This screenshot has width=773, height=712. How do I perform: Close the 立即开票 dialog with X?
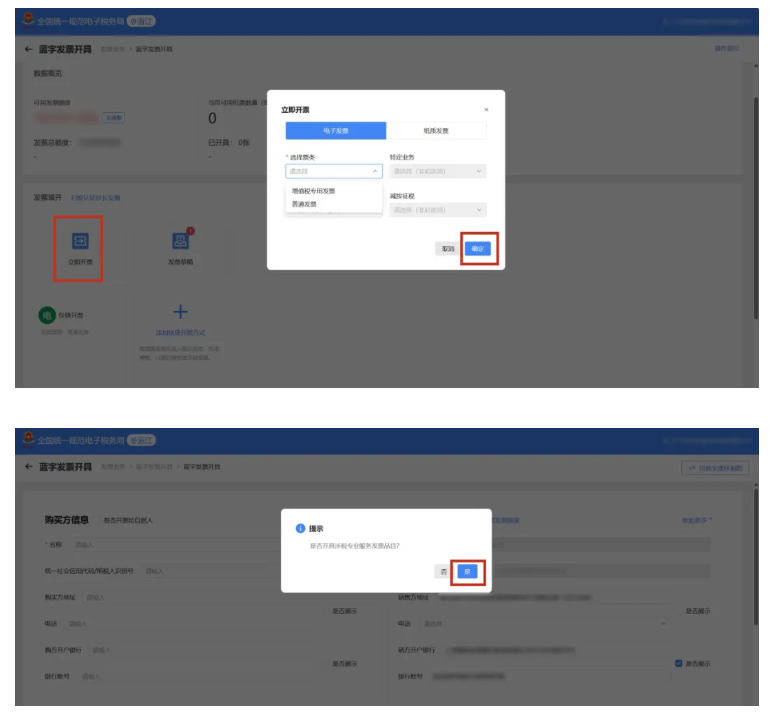486,109
